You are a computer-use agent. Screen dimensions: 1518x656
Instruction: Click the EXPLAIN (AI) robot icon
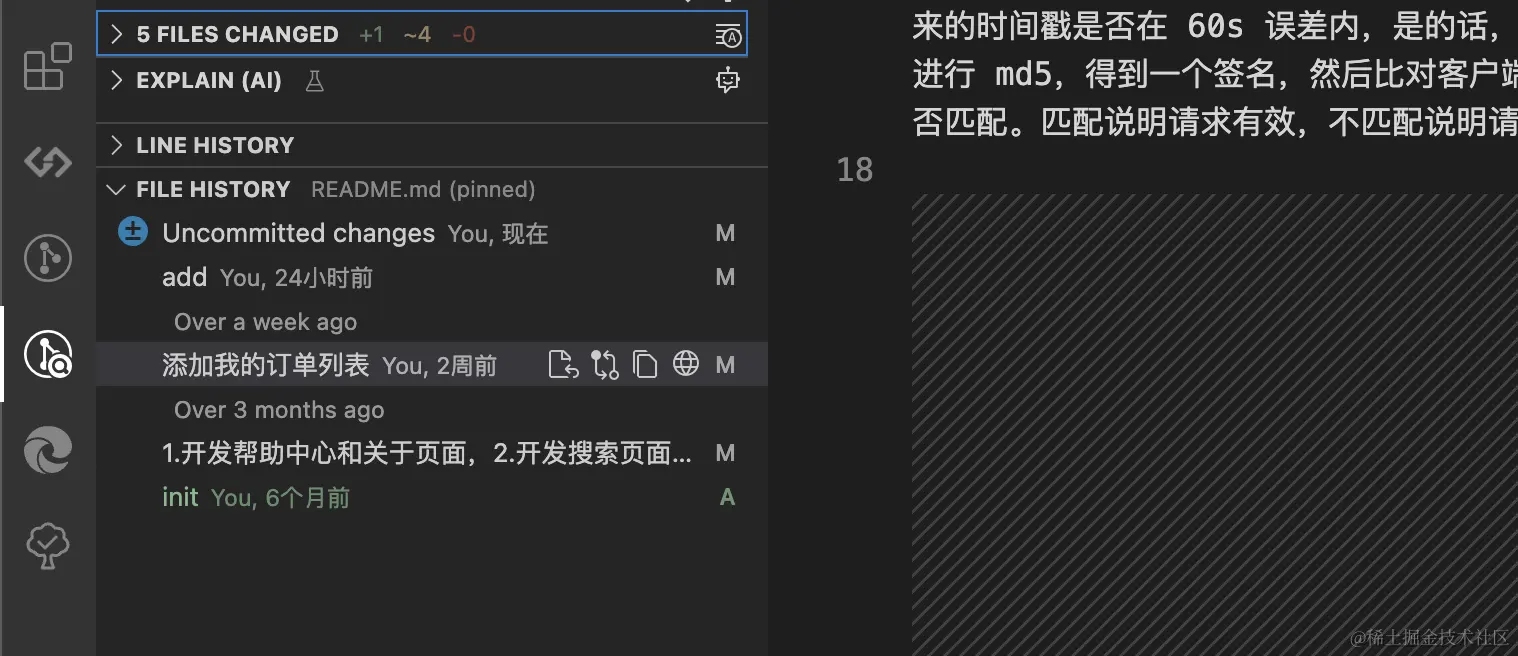click(x=728, y=80)
